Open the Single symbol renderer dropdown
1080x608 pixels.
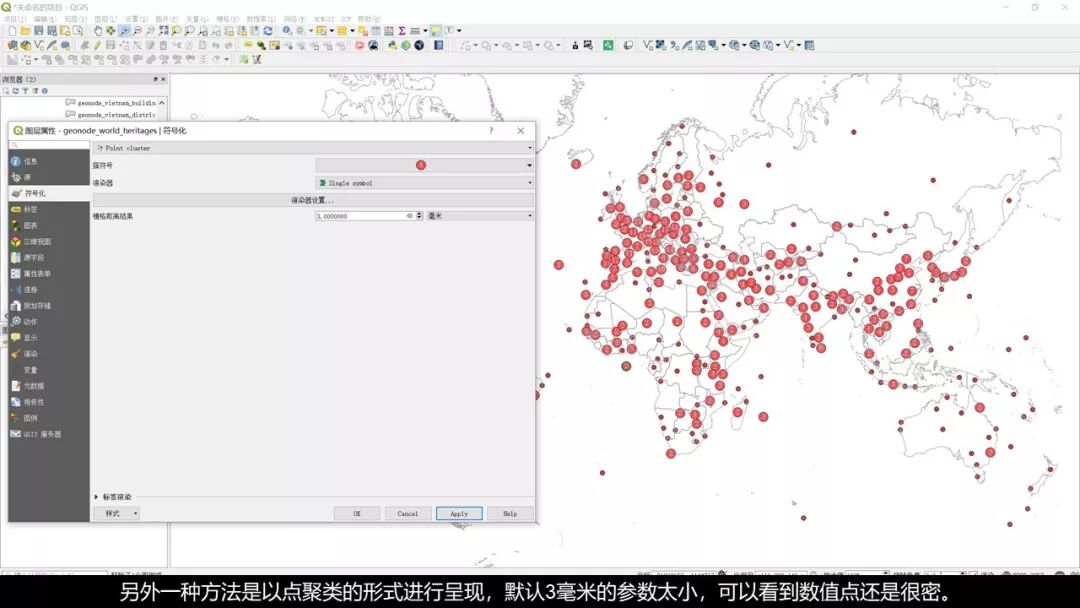424,183
